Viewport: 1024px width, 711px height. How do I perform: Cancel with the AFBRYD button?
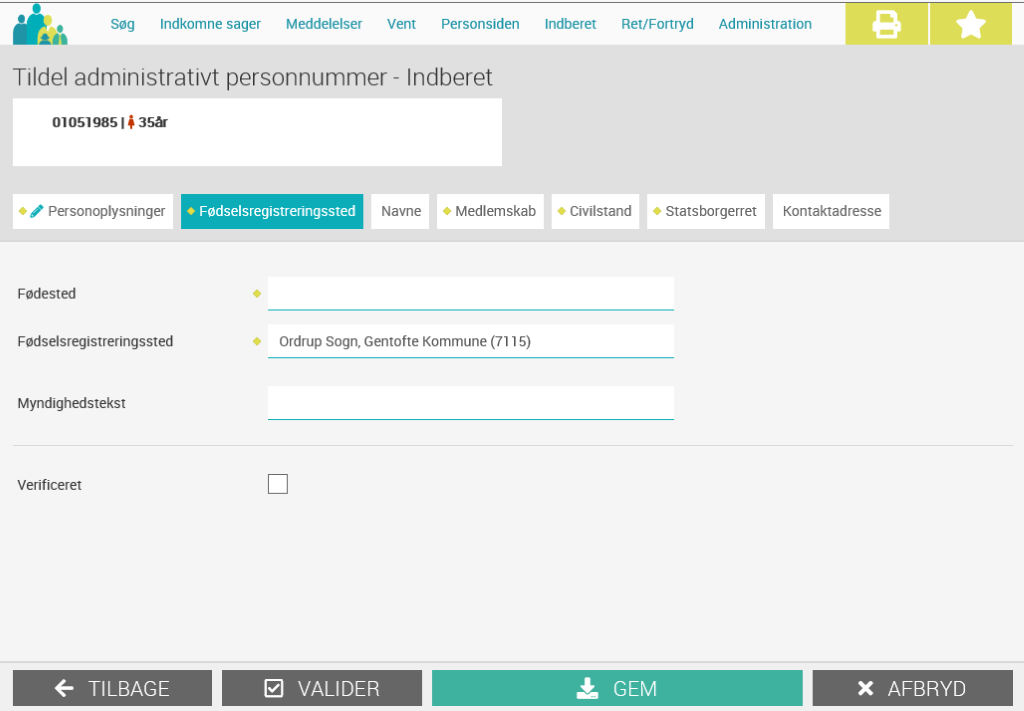912,687
